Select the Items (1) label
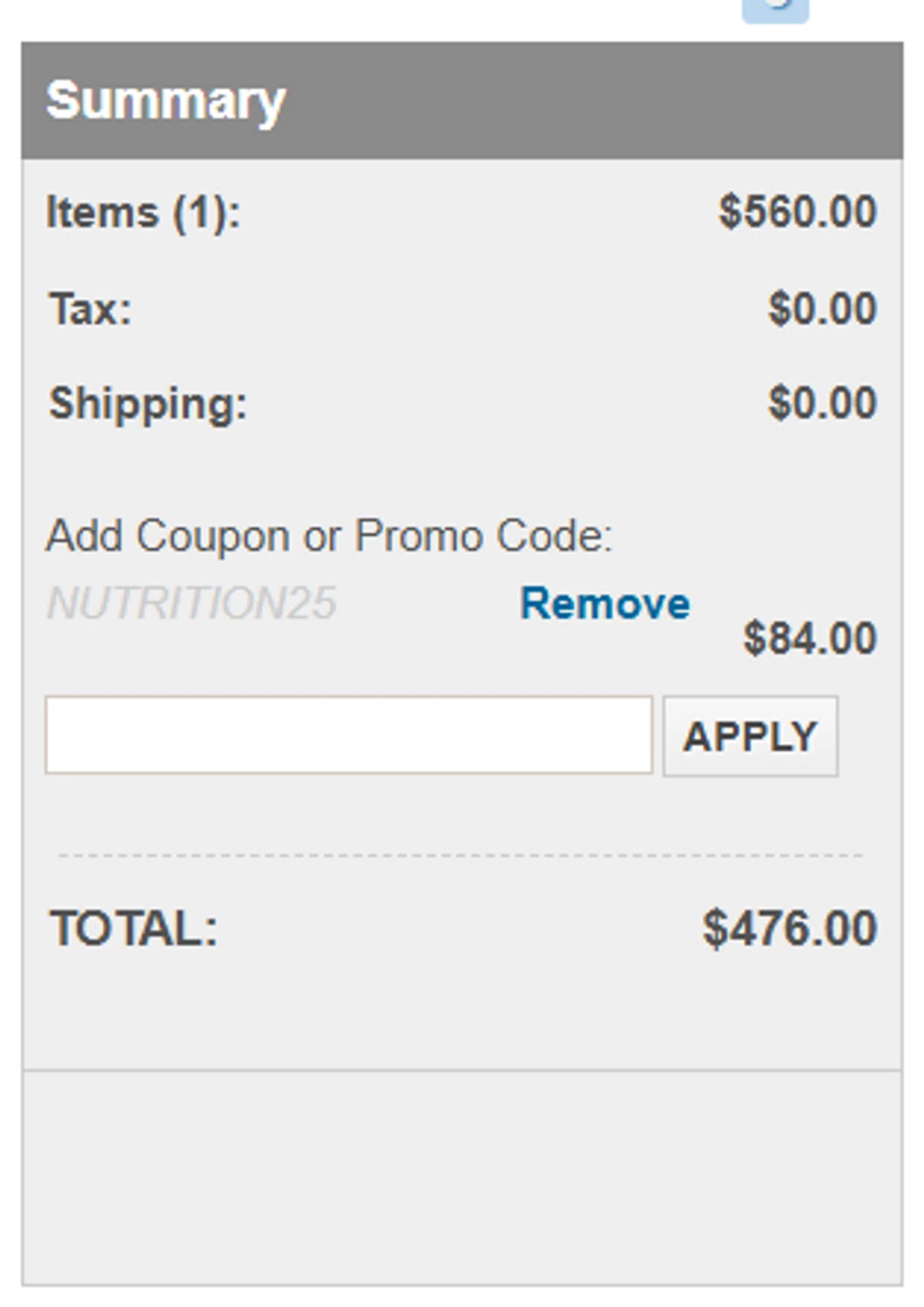 tap(143, 213)
